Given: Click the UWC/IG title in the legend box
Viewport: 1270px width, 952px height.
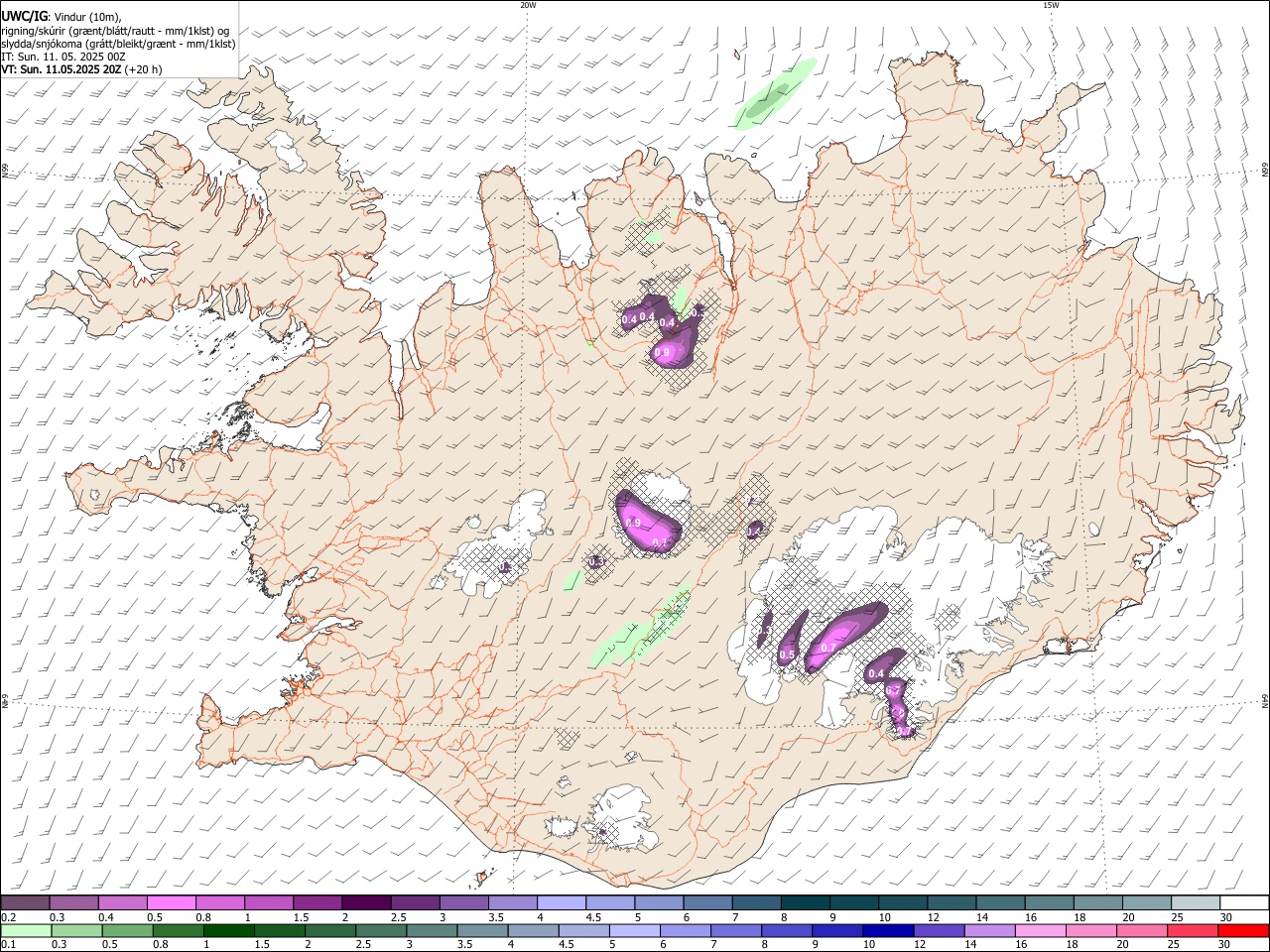Looking at the screenshot, I should [24, 16].
